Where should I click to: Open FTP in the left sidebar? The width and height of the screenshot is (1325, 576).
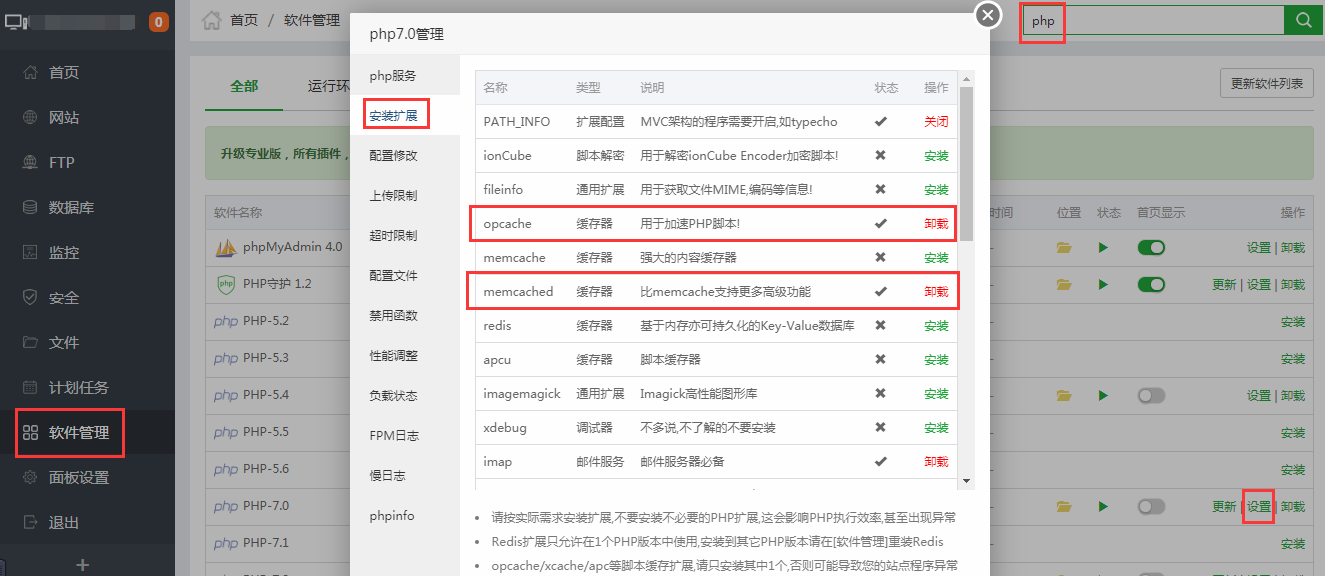click(62, 163)
